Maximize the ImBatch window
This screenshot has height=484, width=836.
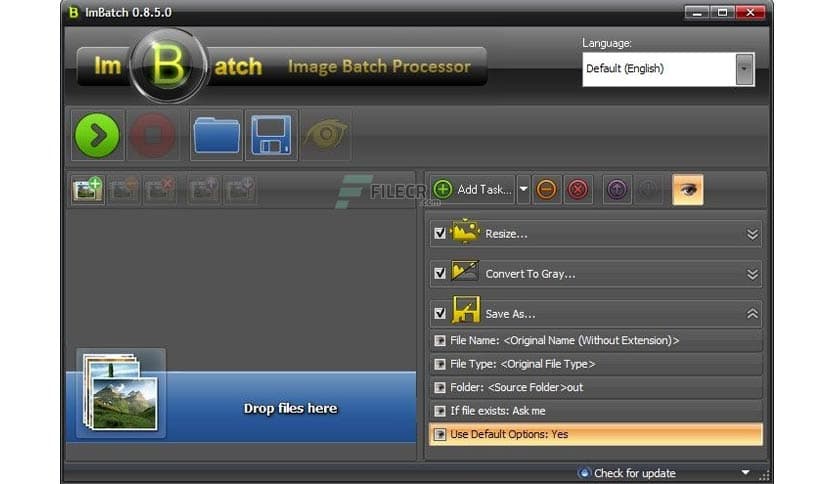pos(722,12)
